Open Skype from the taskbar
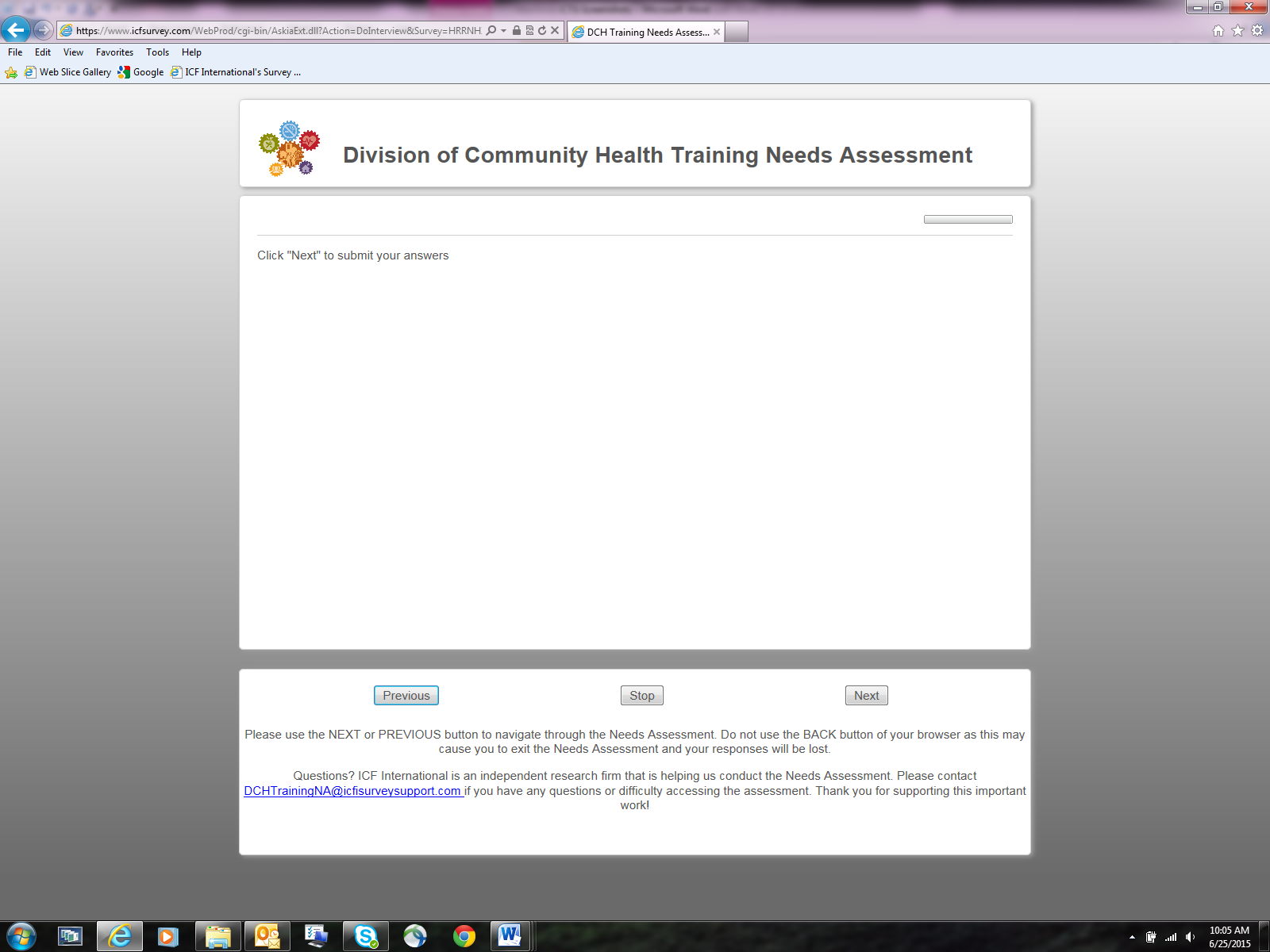This screenshot has height=952, width=1270. (366, 937)
